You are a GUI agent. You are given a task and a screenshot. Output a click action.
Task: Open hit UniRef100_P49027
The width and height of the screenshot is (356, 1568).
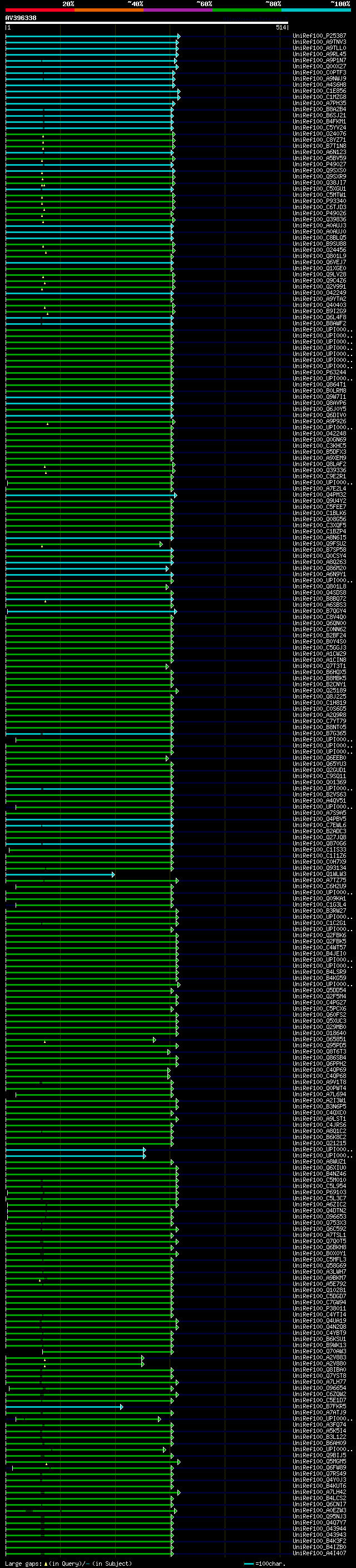point(319,164)
